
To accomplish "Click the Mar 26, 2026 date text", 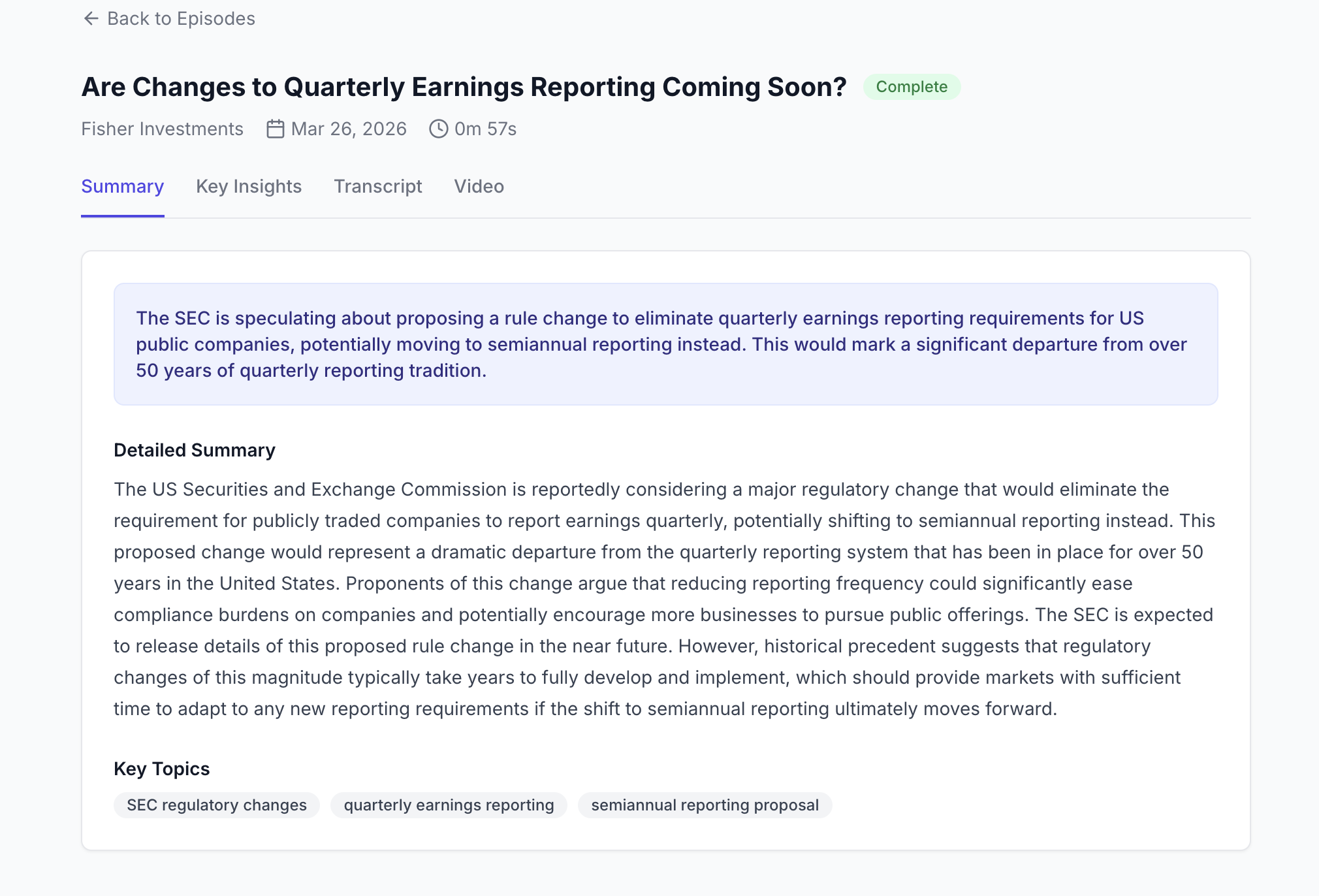I will click(349, 129).
